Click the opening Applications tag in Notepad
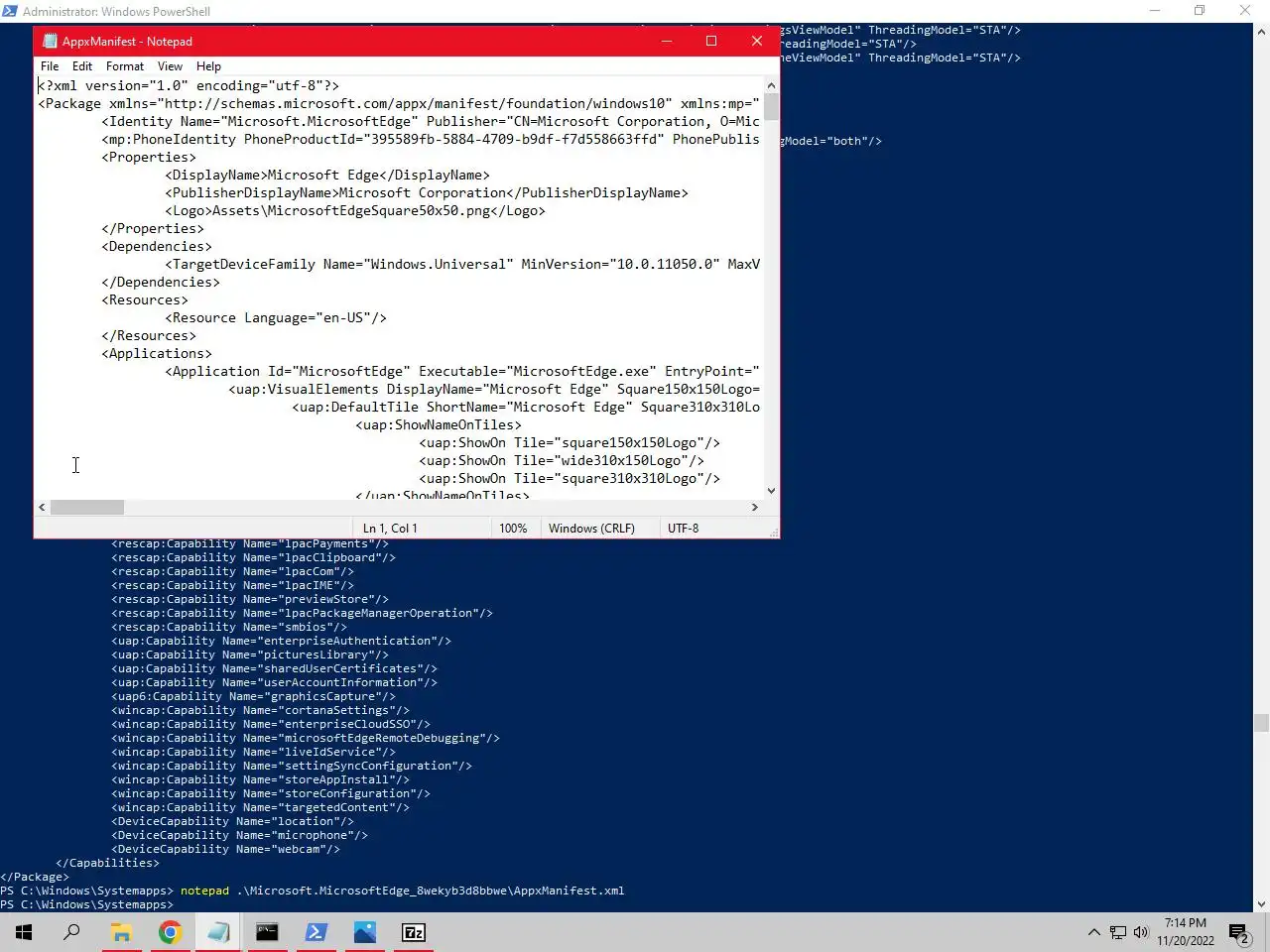The image size is (1270, 952). (x=157, y=353)
